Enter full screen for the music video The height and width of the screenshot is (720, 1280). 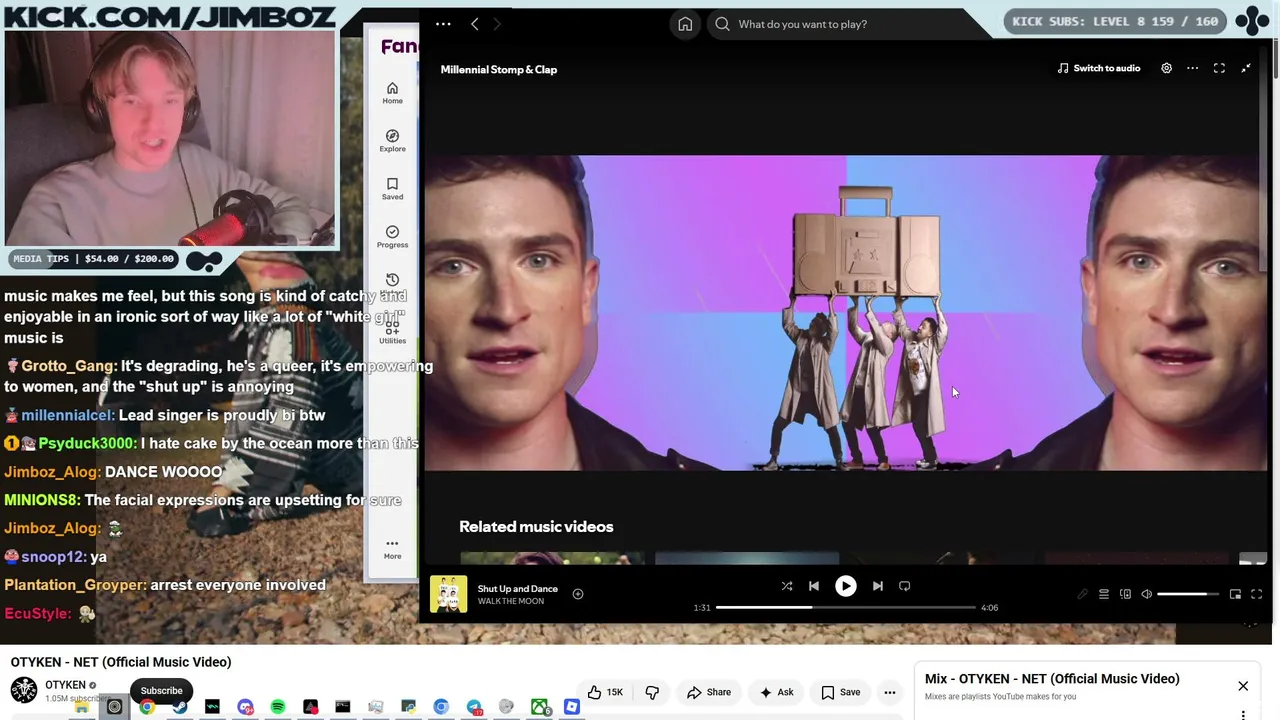click(1219, 68)
